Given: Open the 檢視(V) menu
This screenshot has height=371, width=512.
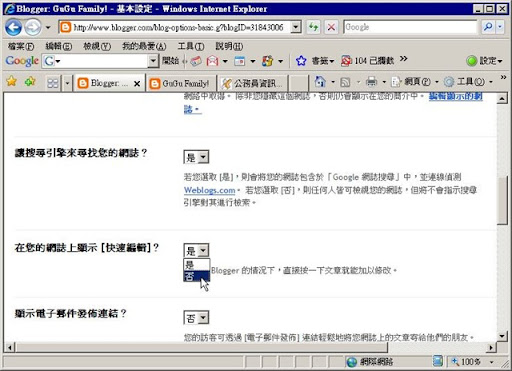Looking at the screenshot, I should pos(97,46).
